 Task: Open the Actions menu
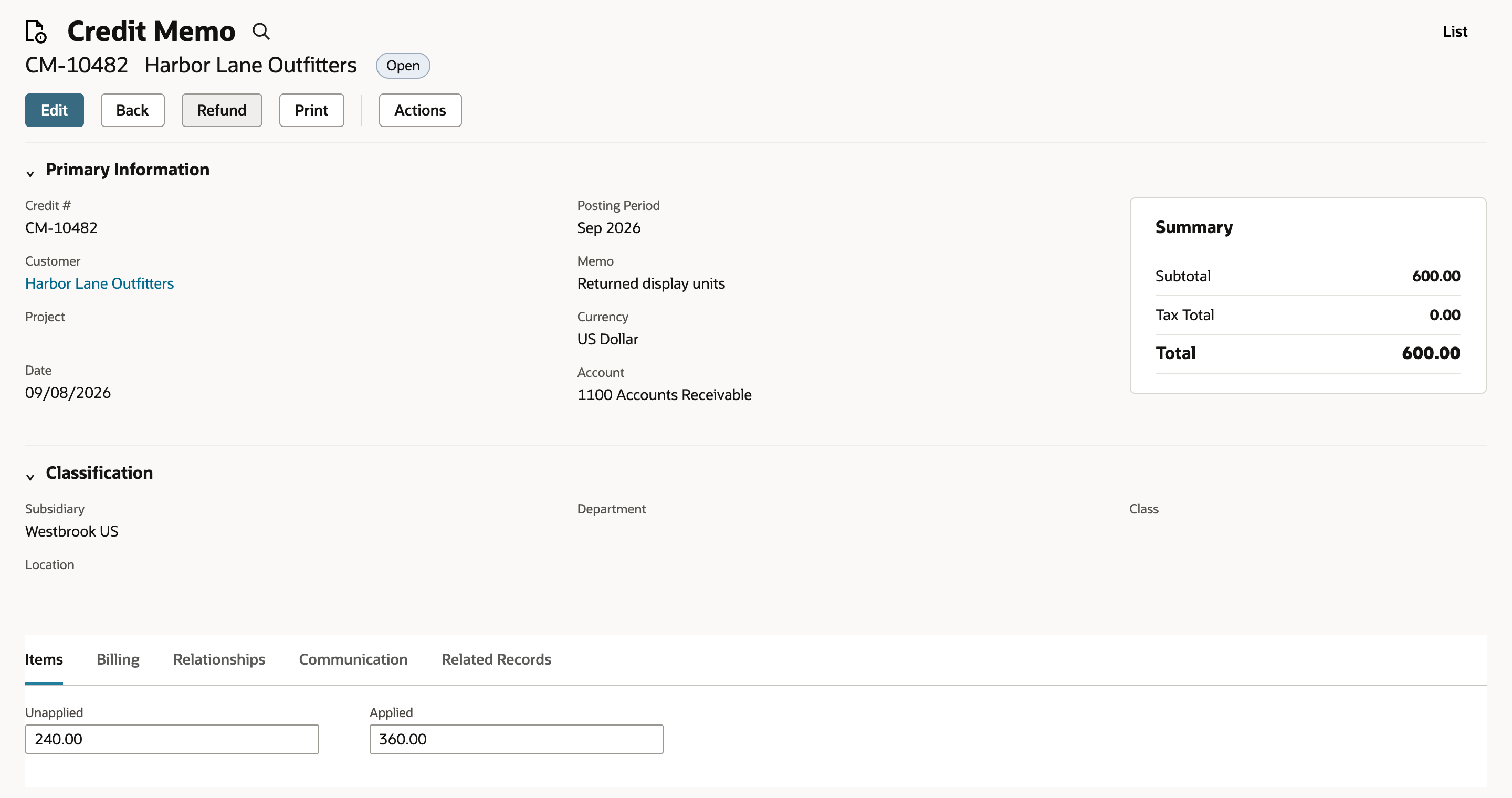tap(420, 110)
